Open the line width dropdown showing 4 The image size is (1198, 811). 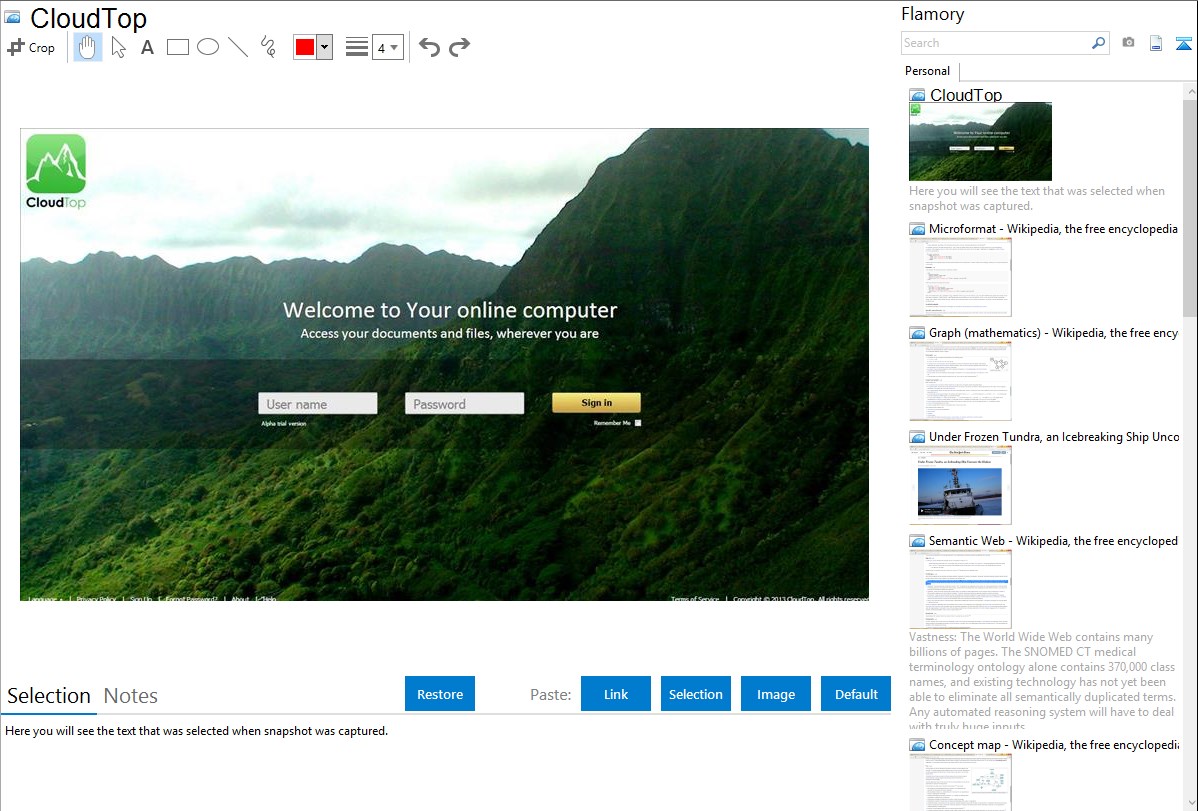click(388, 47)
